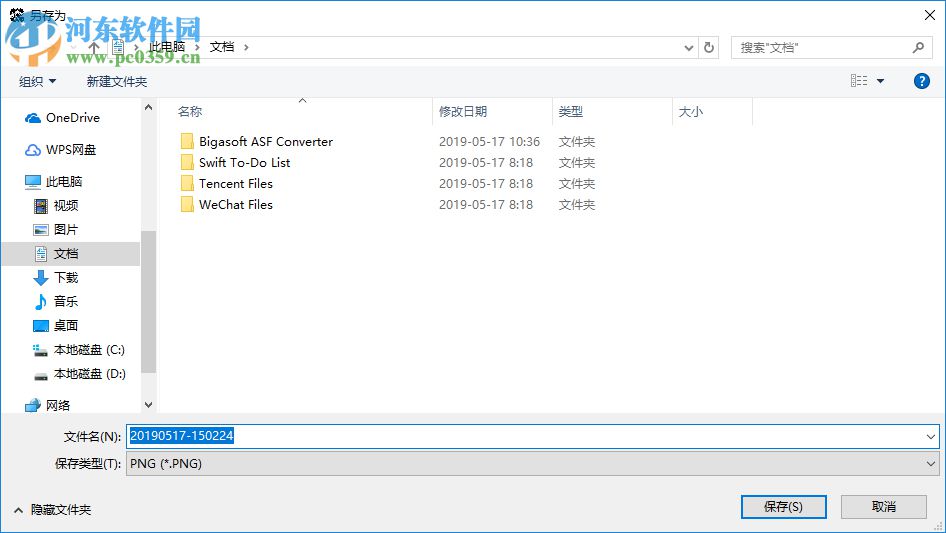Click the 下载 download arrow icon
The image size is (946, 533).
pos(40,278)
